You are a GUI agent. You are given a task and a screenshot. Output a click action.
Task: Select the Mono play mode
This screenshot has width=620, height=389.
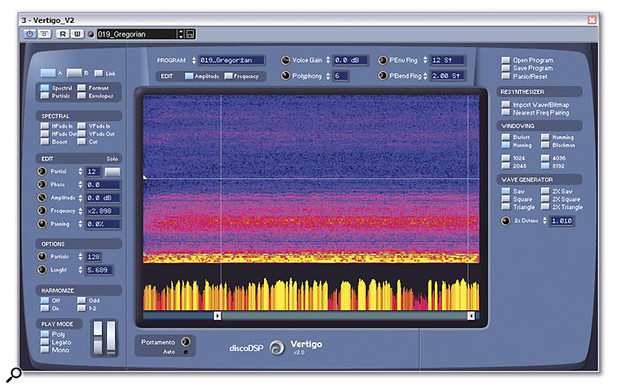(45, 350)
